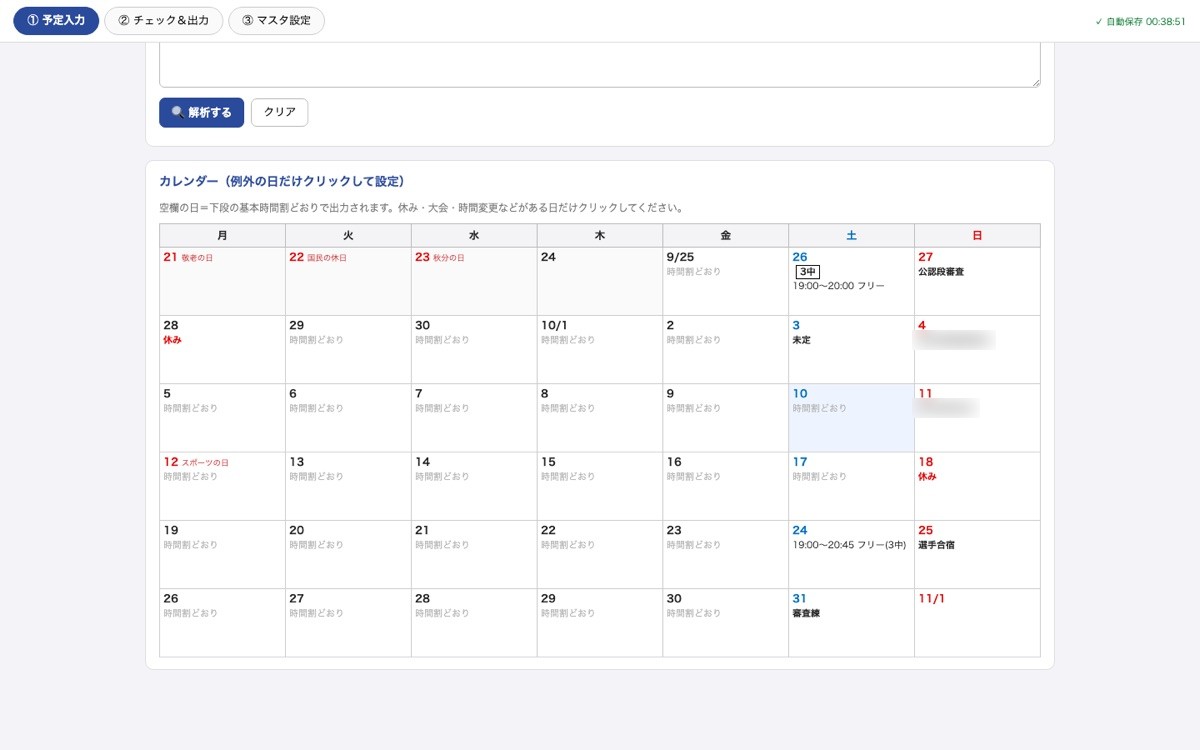Screen dimensions: 1200x750
Task: Select Saturday 17 calendar day cell
Action: tap(851, 485)
